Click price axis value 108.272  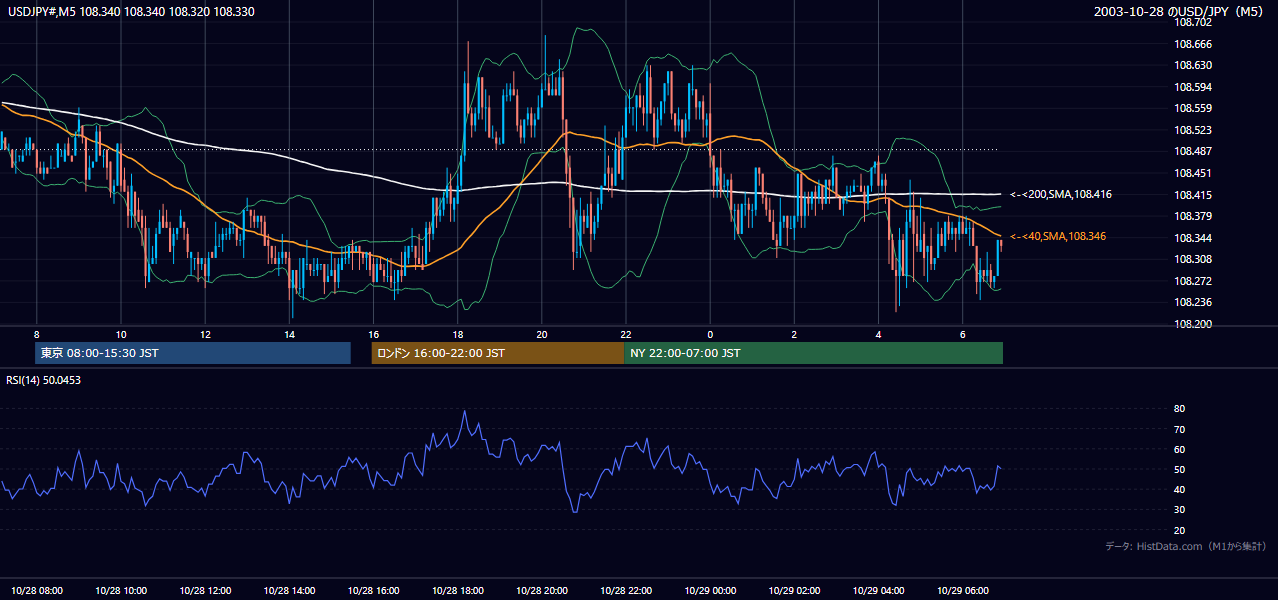pyautogui.click(x=1192, y=281)
